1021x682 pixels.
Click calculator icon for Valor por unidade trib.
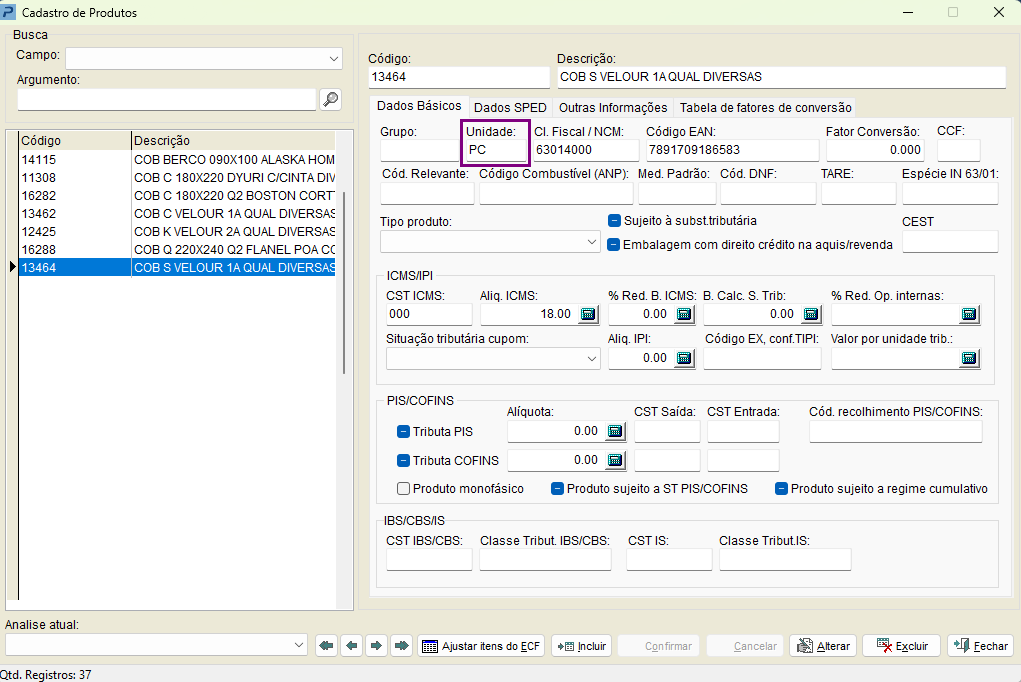point(969,358)
